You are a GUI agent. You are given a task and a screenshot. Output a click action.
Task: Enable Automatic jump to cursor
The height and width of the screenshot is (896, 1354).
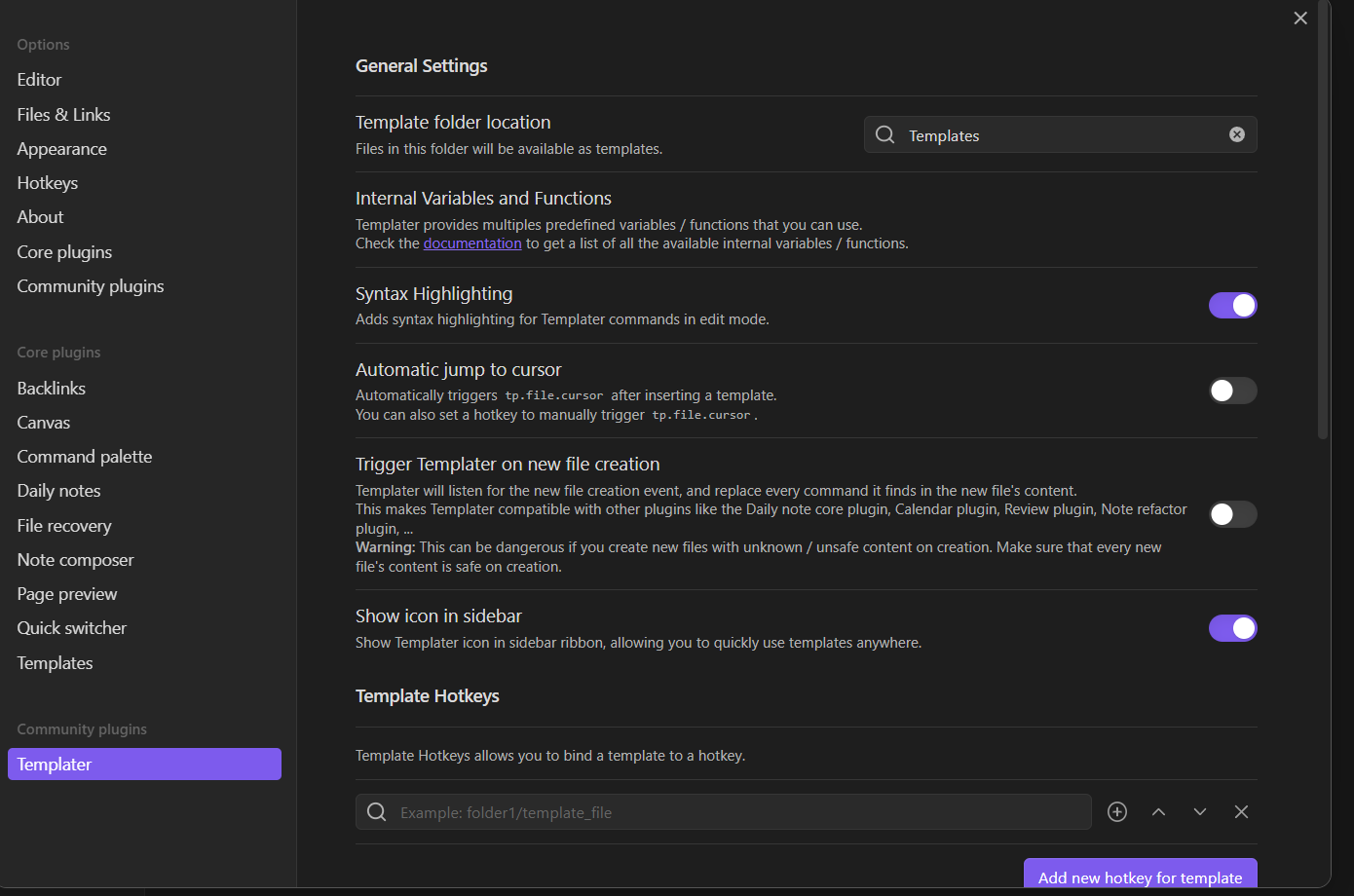click(x=1232, y=391)
